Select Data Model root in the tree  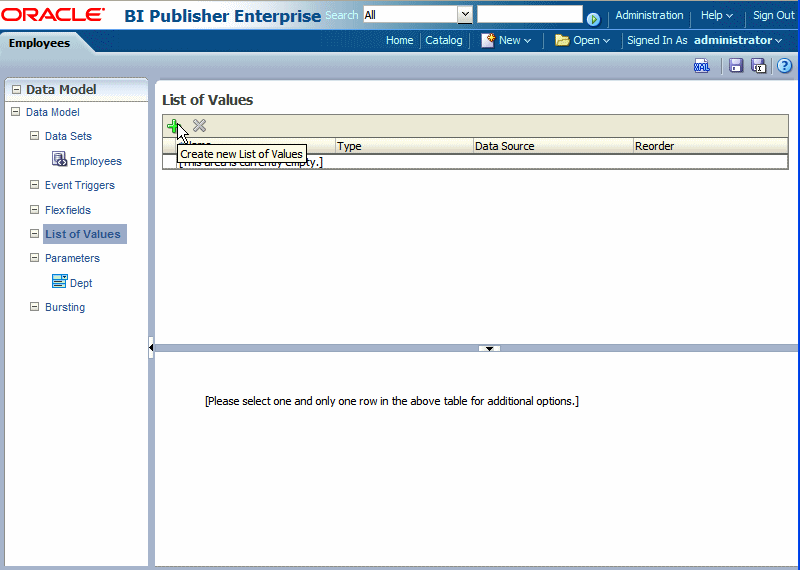pos(53,112)
